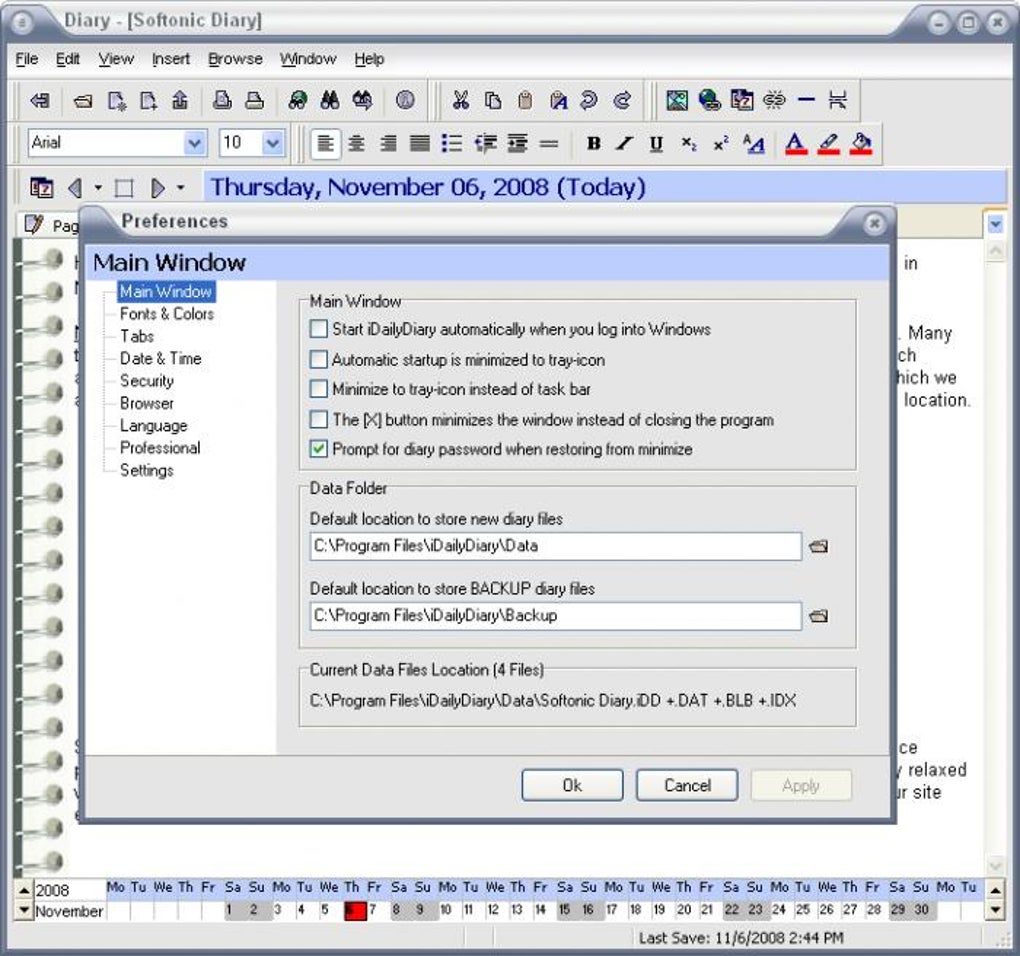
Task: Click the bullet list icon
Action: pos(451,143)
